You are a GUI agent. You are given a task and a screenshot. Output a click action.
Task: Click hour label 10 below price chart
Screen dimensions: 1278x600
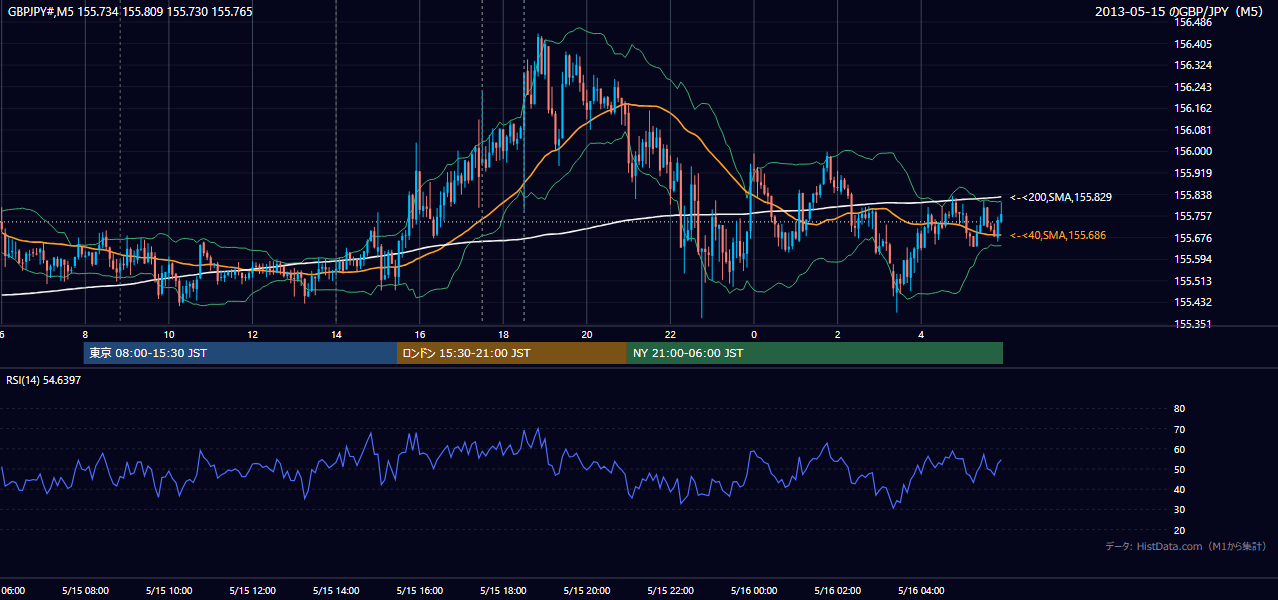click(x=169, y=334)
